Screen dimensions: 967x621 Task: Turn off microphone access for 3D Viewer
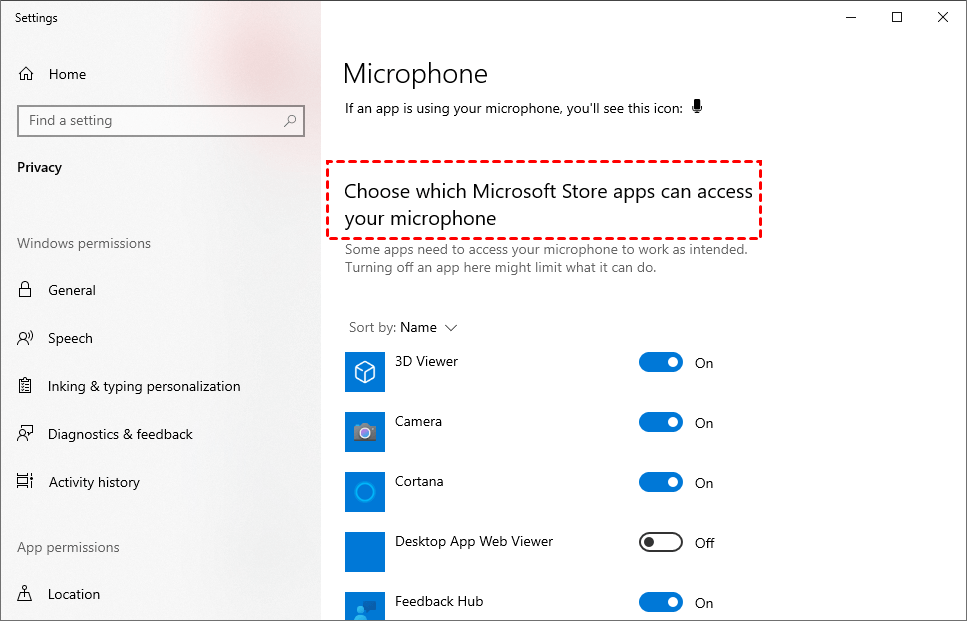point(661,363)
